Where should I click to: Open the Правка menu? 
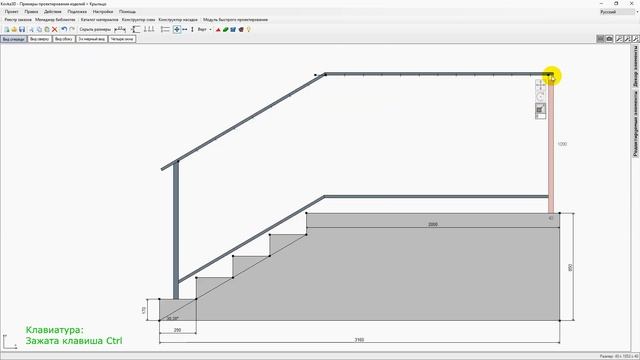click(31, 12)
